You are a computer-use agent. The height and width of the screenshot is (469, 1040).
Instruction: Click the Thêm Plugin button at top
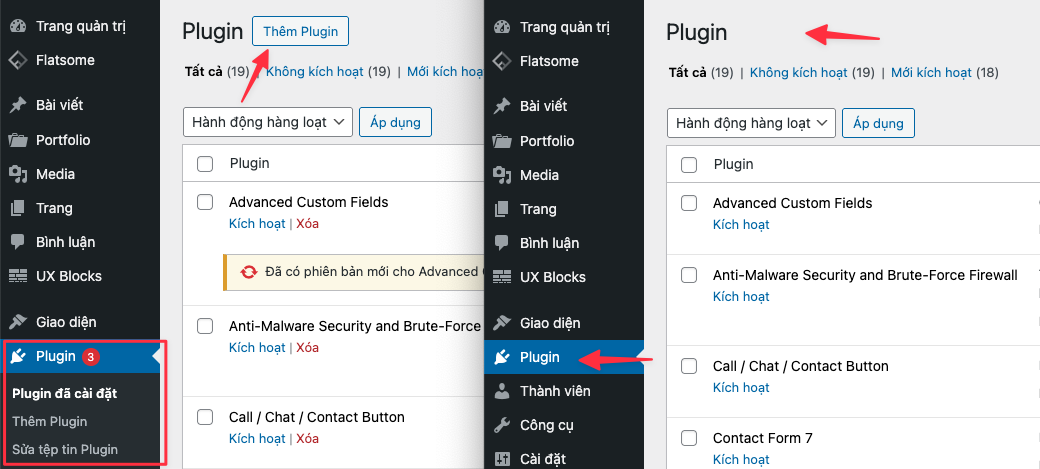300,31
